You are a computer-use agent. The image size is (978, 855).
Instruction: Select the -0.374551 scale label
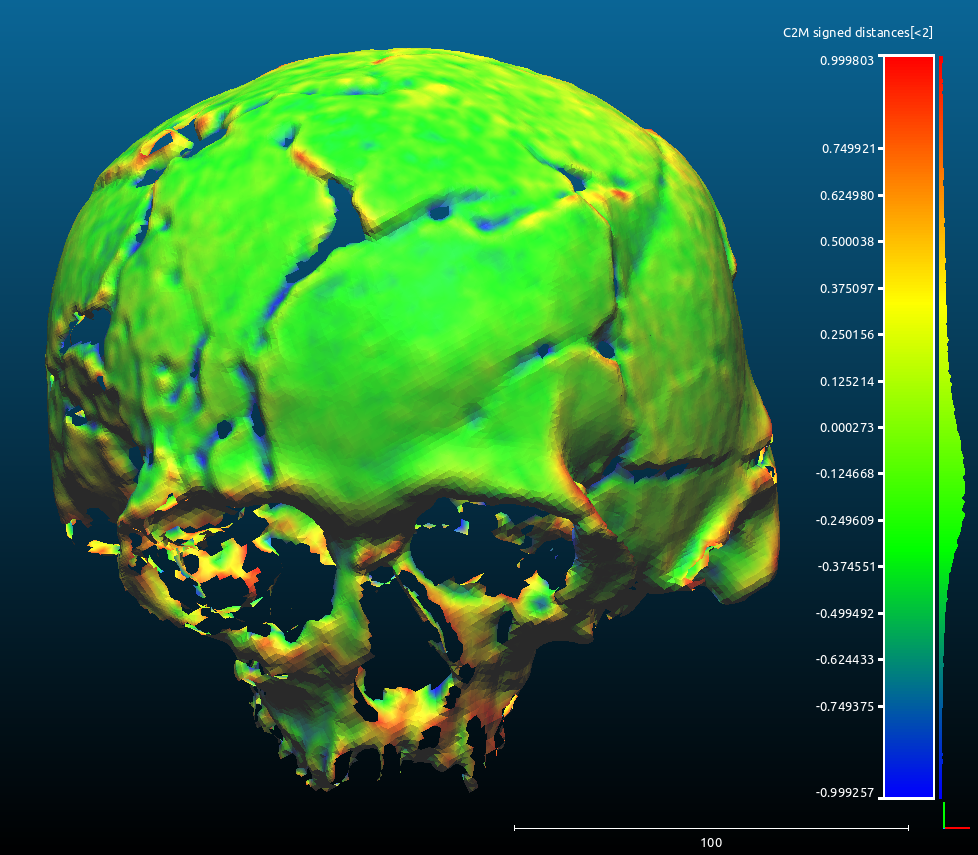point(846,567)
